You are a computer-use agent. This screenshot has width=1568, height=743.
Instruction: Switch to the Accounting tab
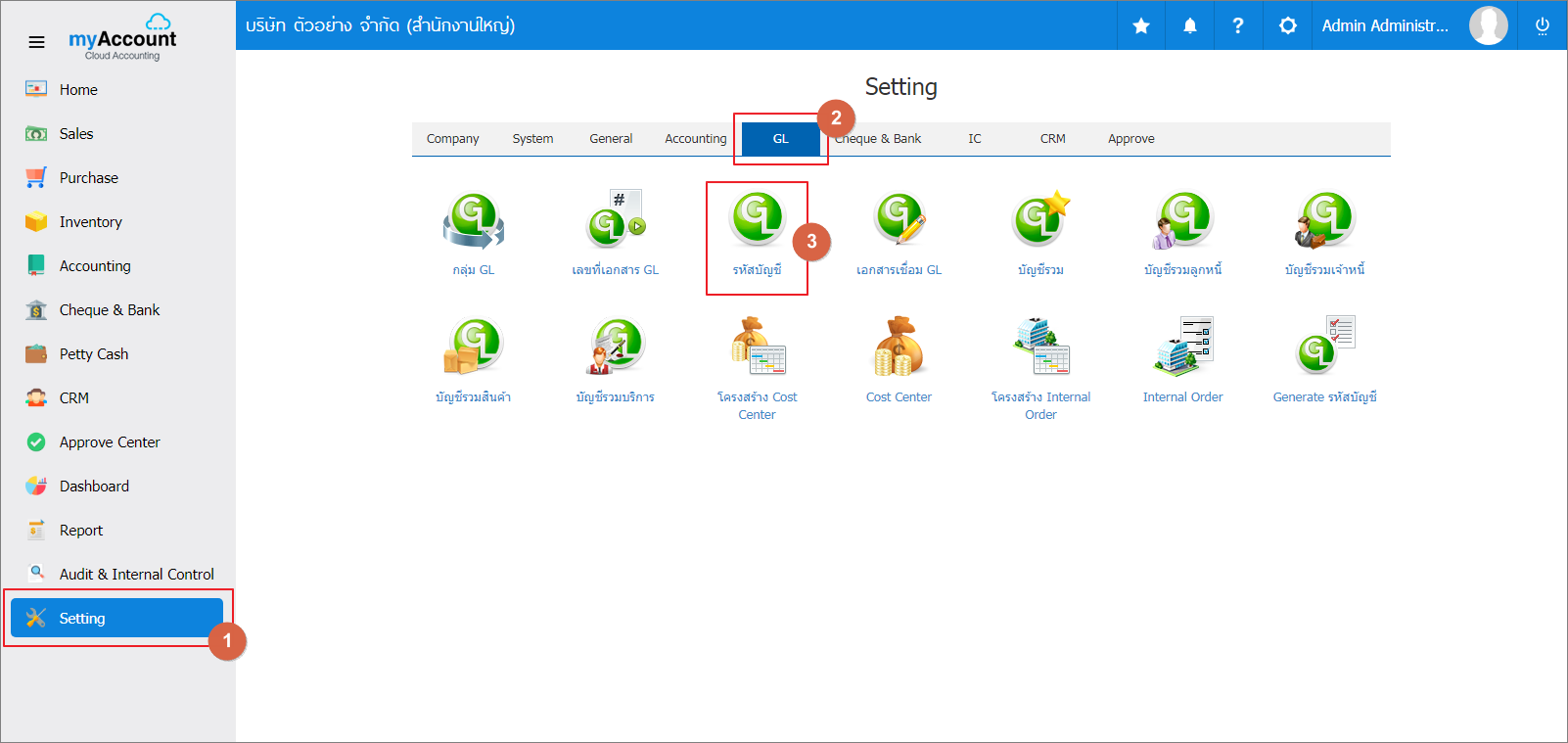point(695,139)
